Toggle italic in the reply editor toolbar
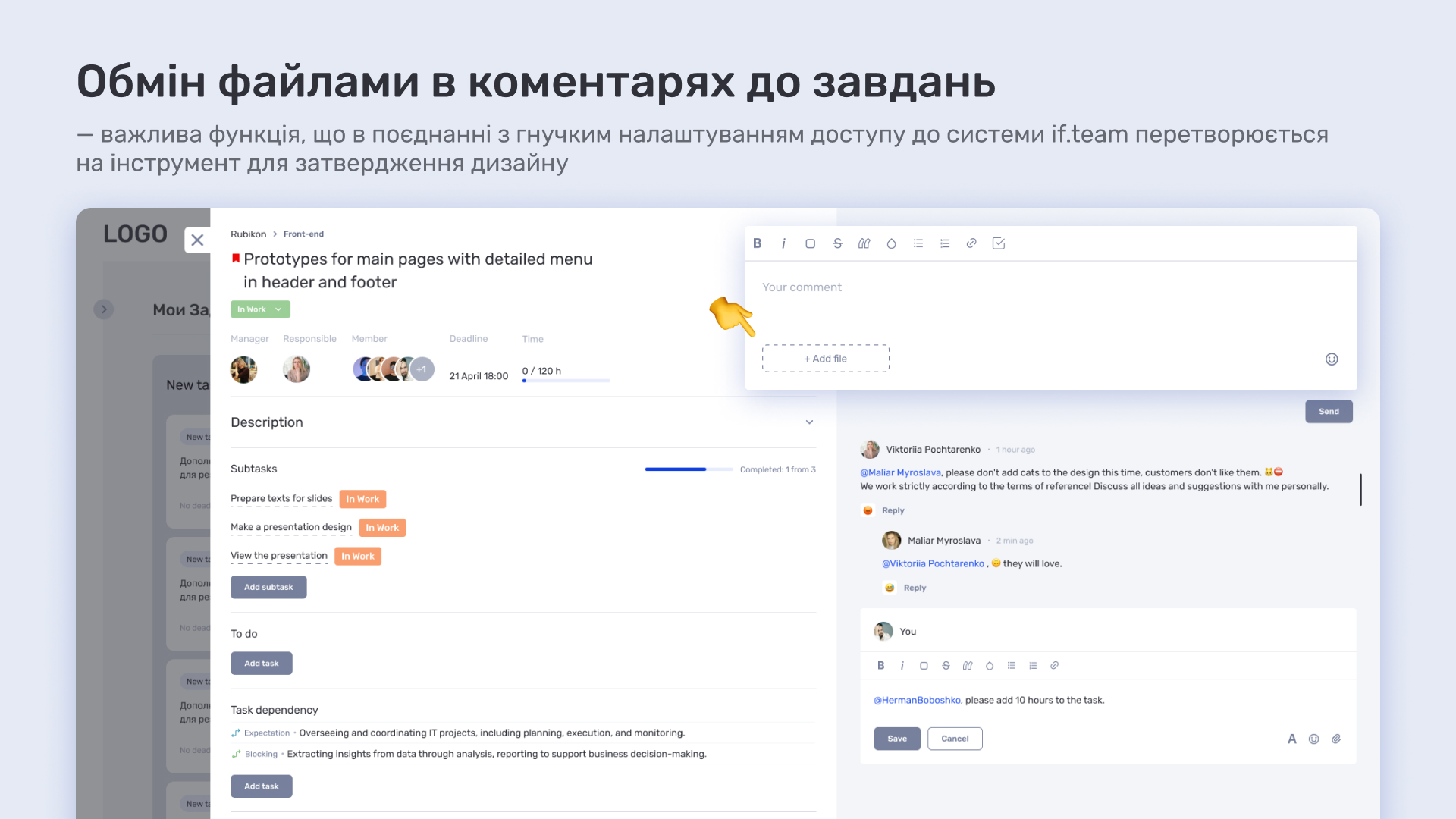The height and width of the screenshot is (819, 1456). [902, 665]
